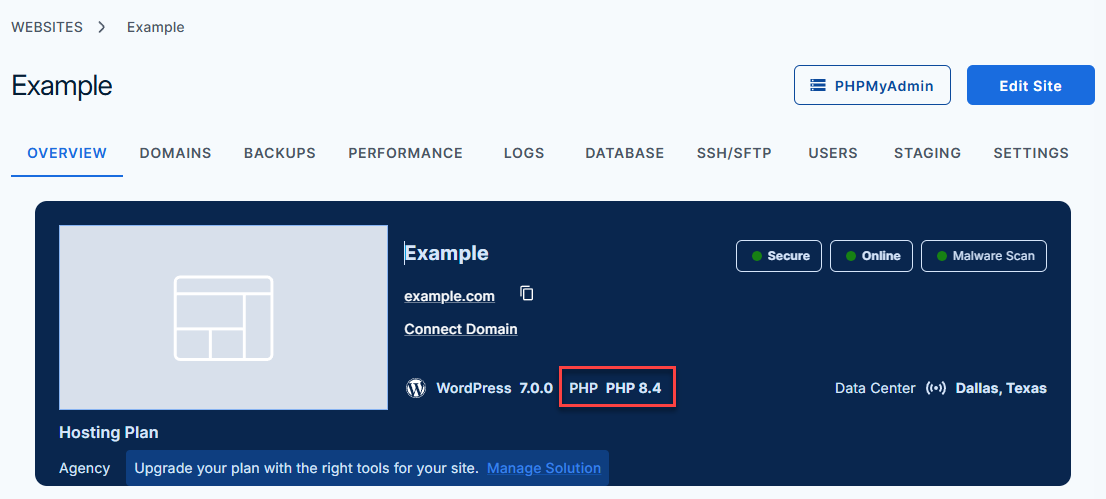Click the Dallas, Texas location text
The width and height of the screenshot is (1106, 499).
point(1001,388)
